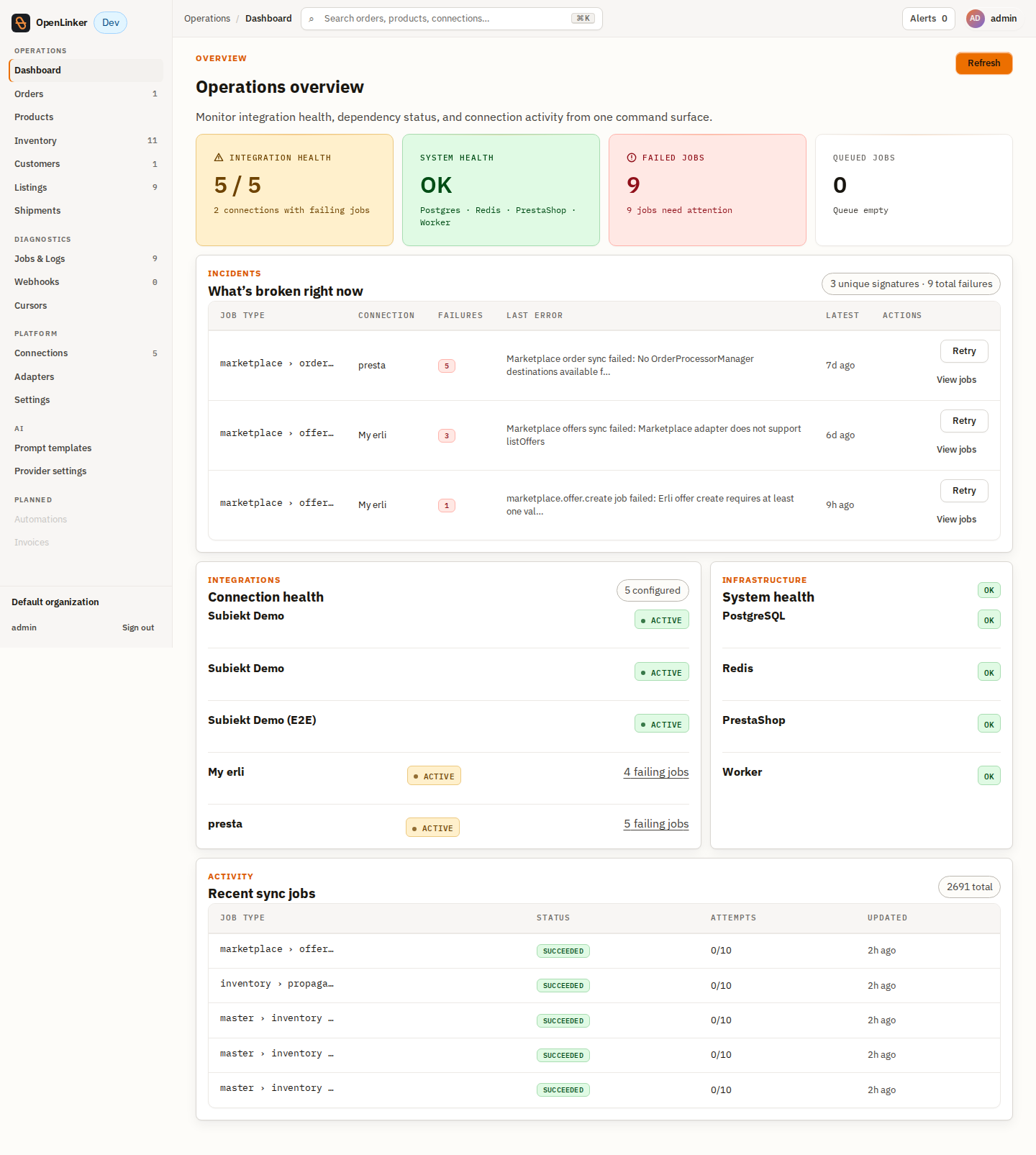The image size is (1036, 1155).
Task: Click ACTIVE badge for My erli
Action: [434, 776]
